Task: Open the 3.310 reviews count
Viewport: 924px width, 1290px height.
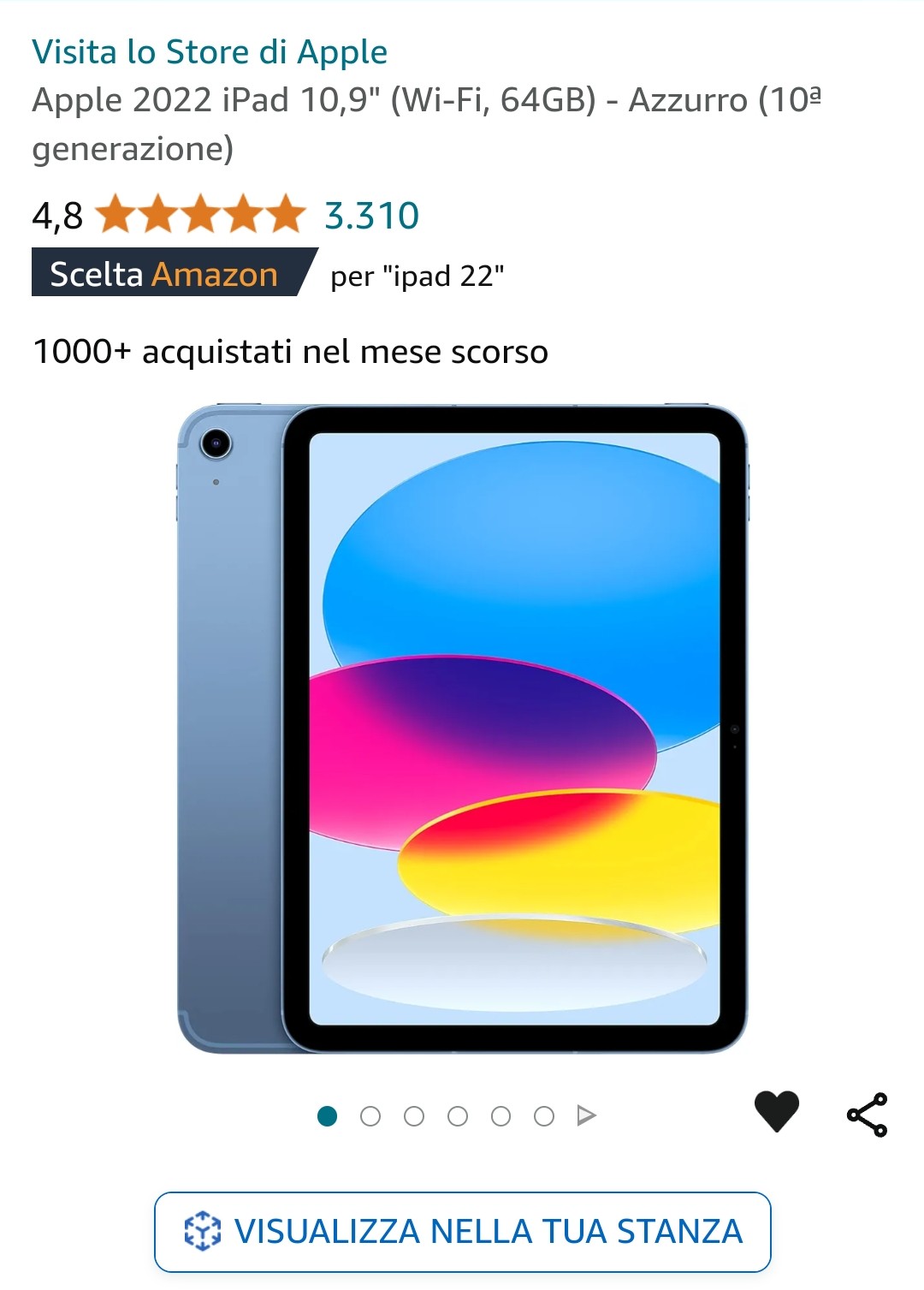Action: coord(372,216)
